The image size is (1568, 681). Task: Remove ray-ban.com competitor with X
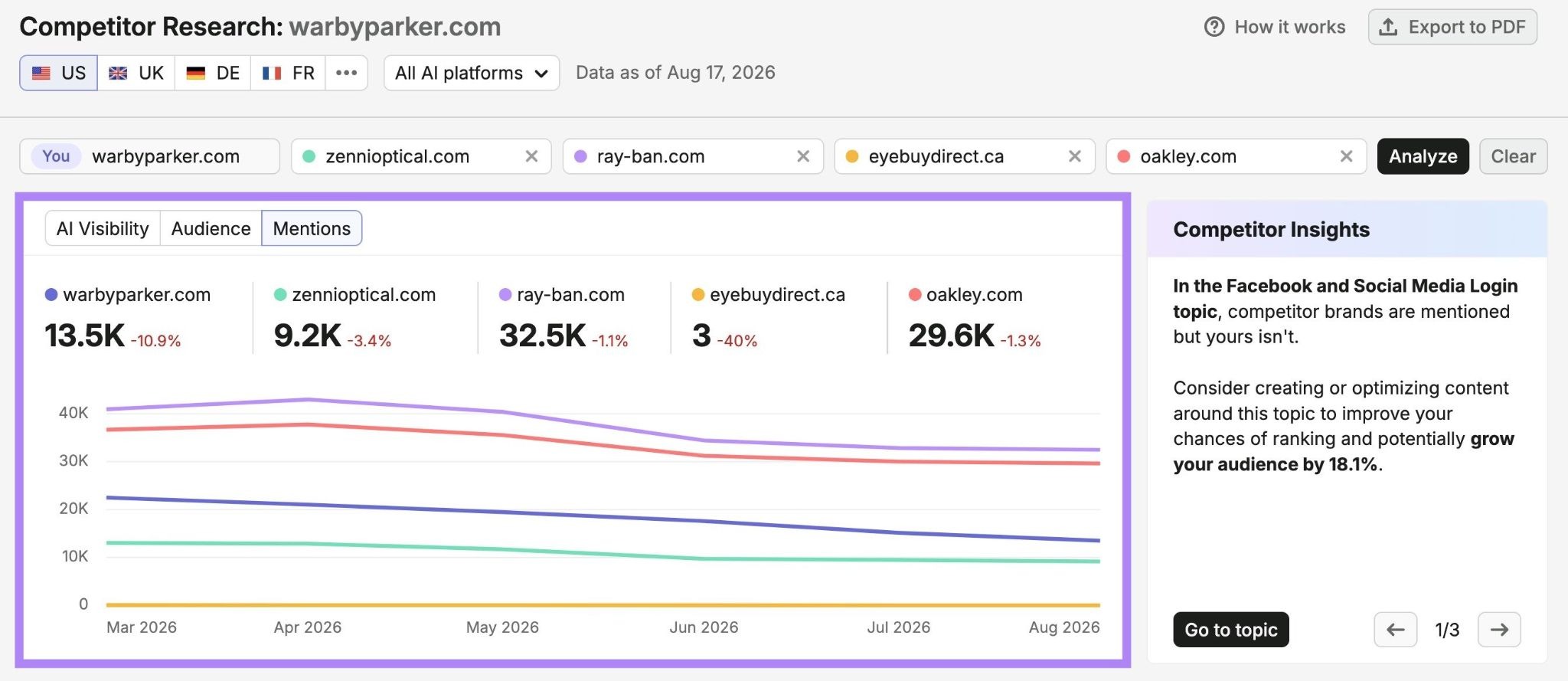pyautogui.click(x=803, y=156)
